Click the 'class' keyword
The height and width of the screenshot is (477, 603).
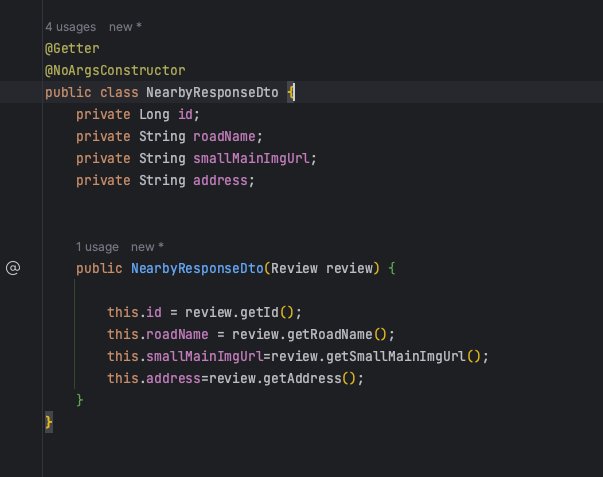pyautogui.click(x=119, y=92)
